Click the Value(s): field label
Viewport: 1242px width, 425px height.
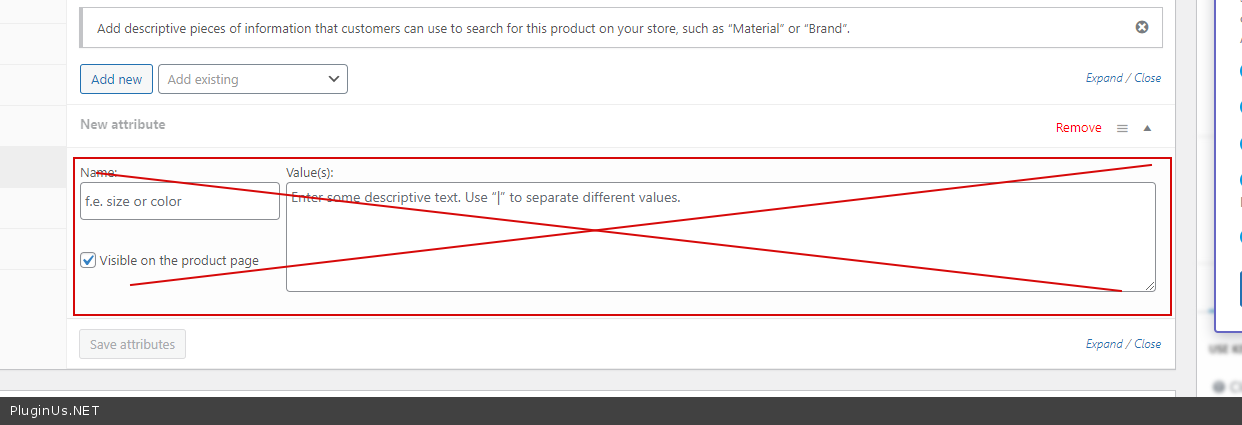[x=309, y=172]
